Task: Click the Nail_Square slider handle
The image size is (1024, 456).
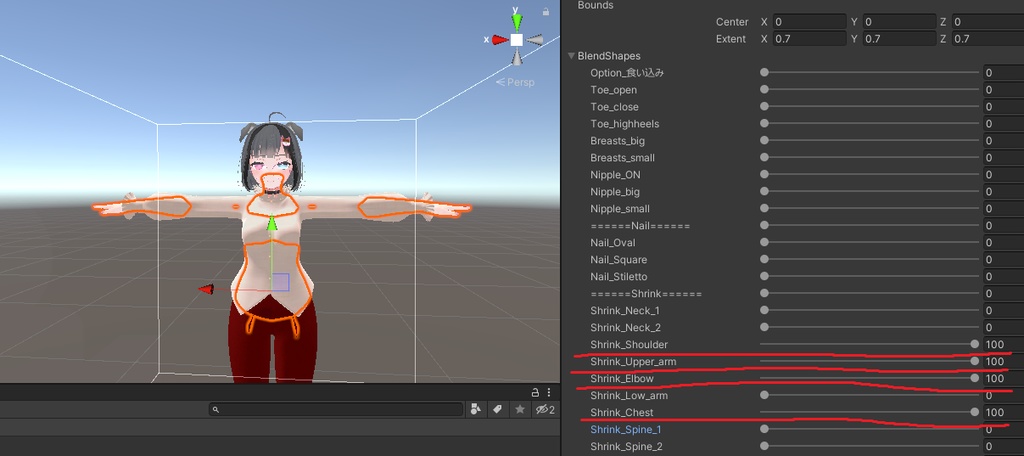Action: pos(764,259)
